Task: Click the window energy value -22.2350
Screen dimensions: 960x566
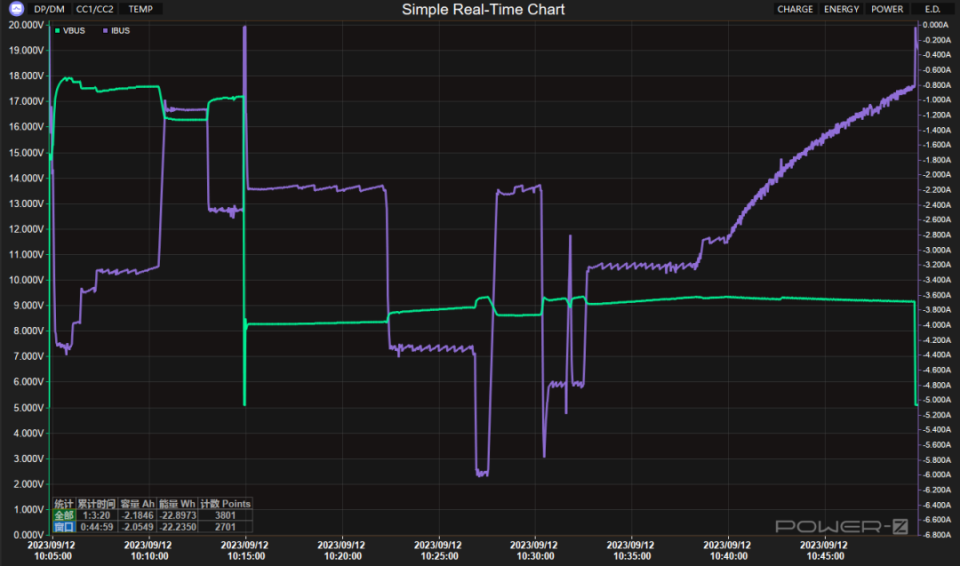Action: coord(178,527)
